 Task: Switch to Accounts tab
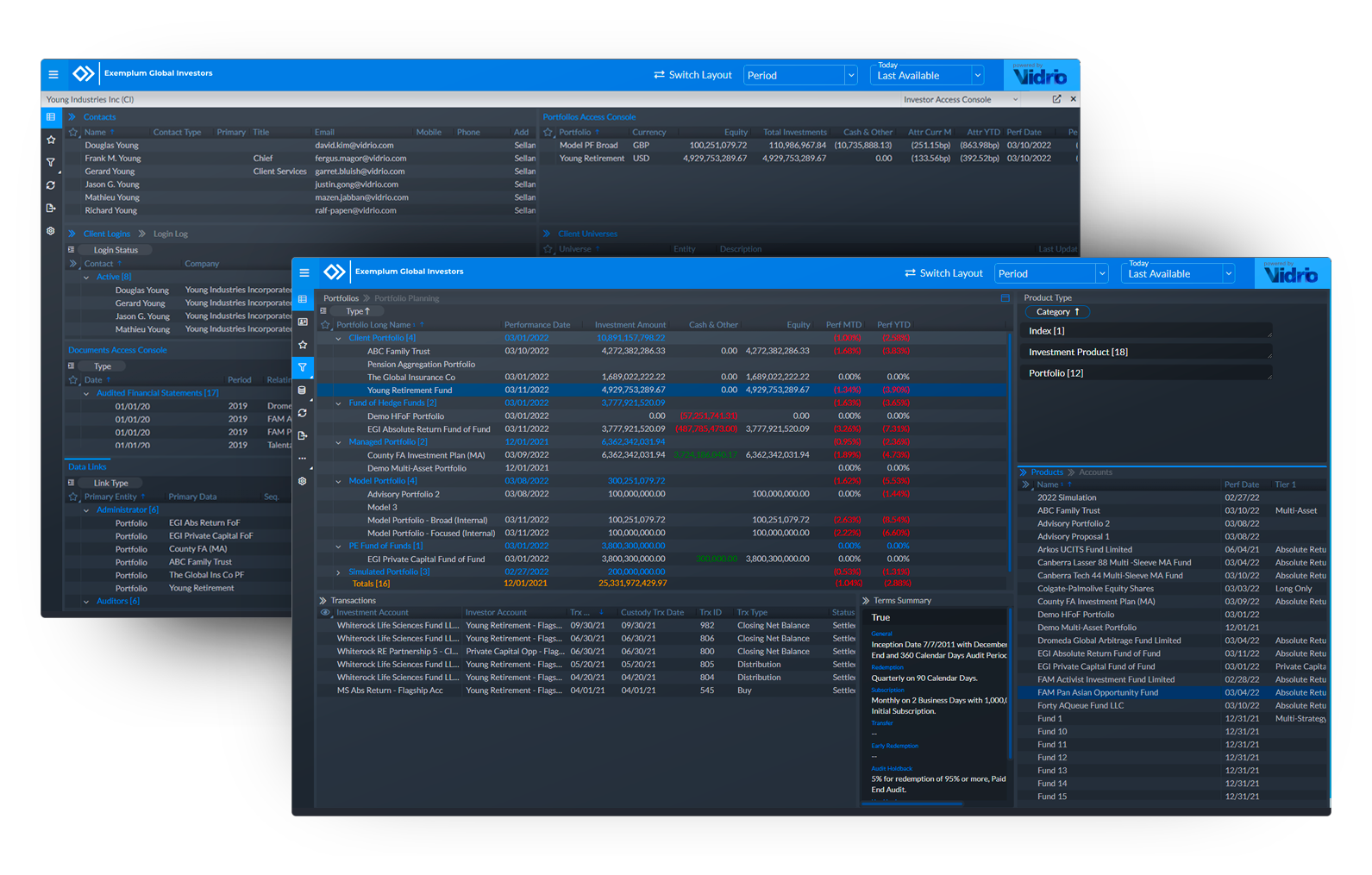coord(1095,472)
